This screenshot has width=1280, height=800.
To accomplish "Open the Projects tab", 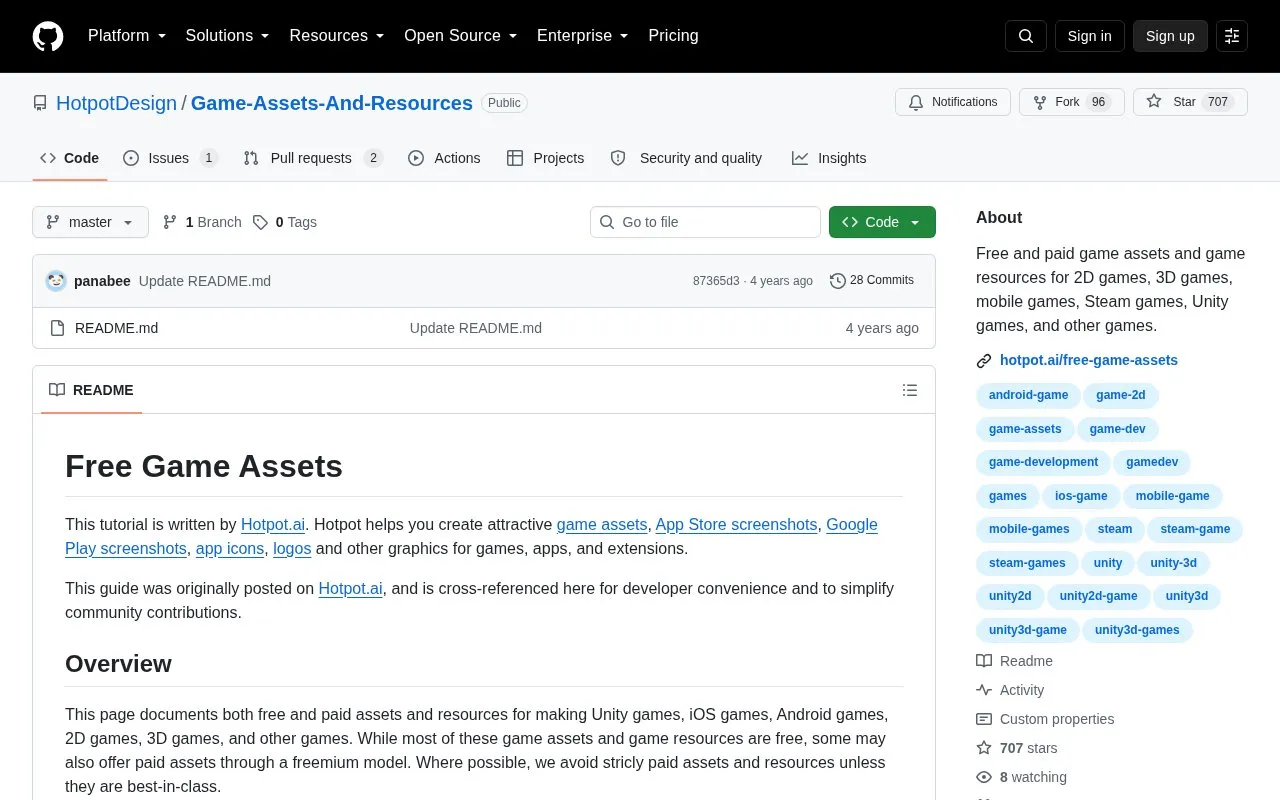I will click(545, 158).
